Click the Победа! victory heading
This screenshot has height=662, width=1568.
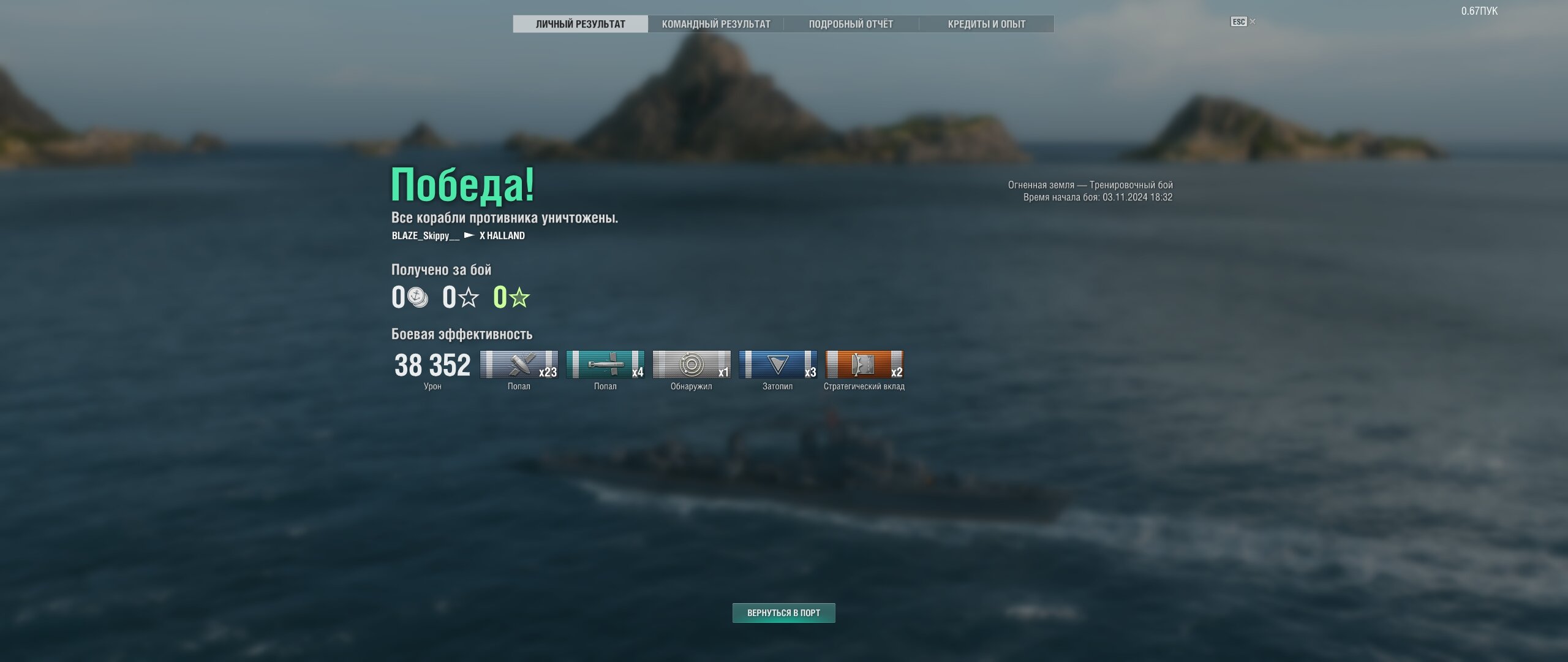[463, 185]
